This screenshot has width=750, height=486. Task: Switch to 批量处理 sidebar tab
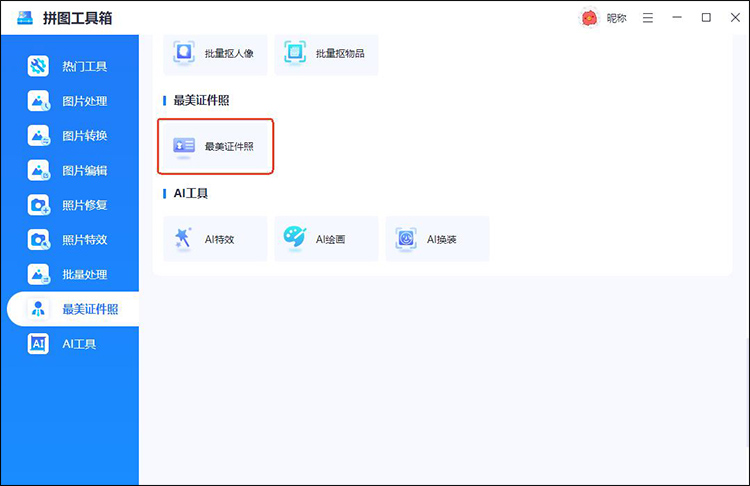click(70, 274)
